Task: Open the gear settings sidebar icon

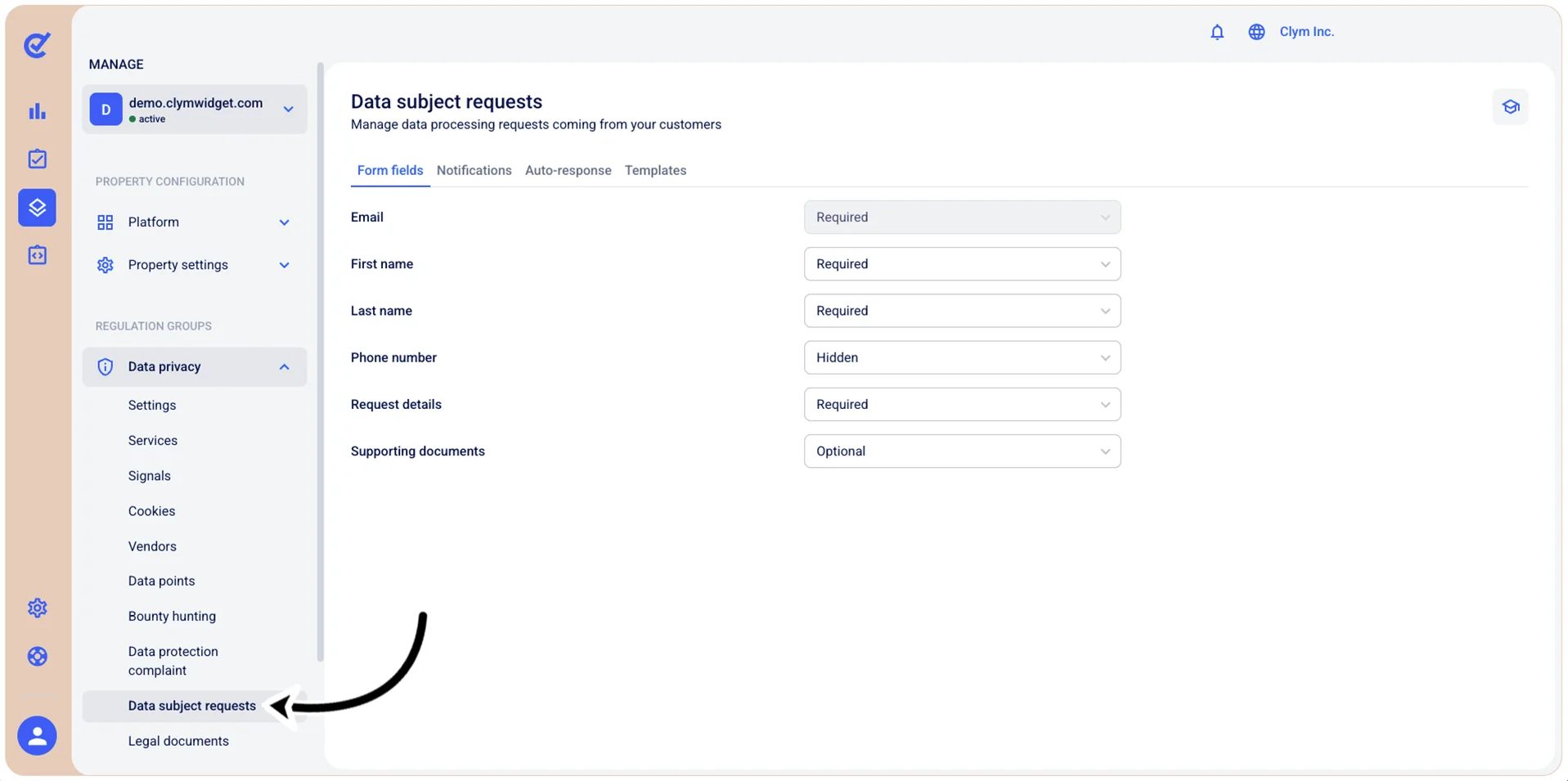Action: point(38,608)
